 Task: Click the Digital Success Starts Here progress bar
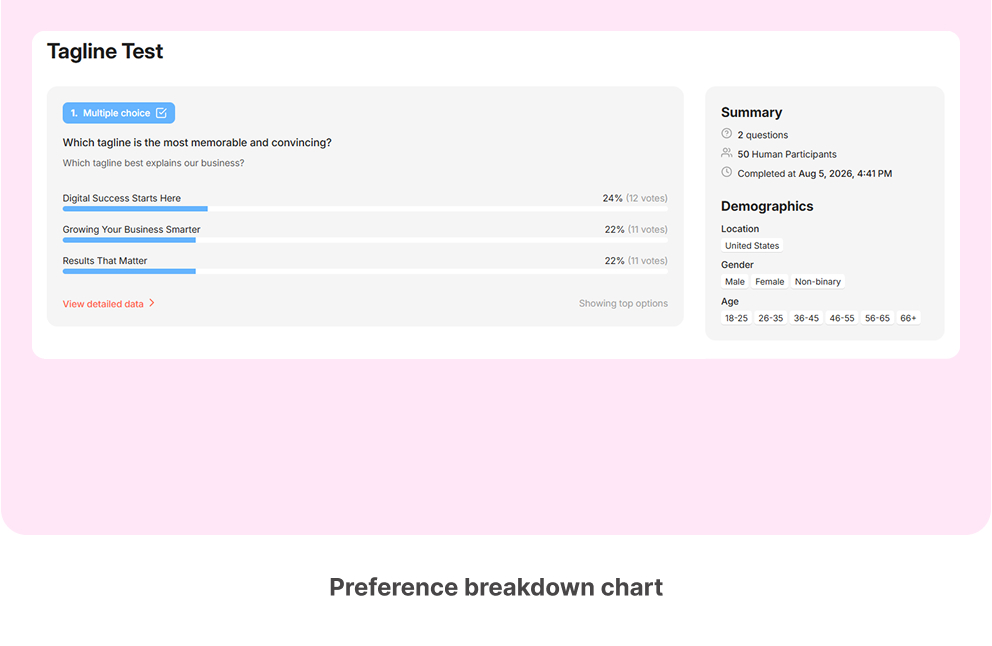click(365, 208)
